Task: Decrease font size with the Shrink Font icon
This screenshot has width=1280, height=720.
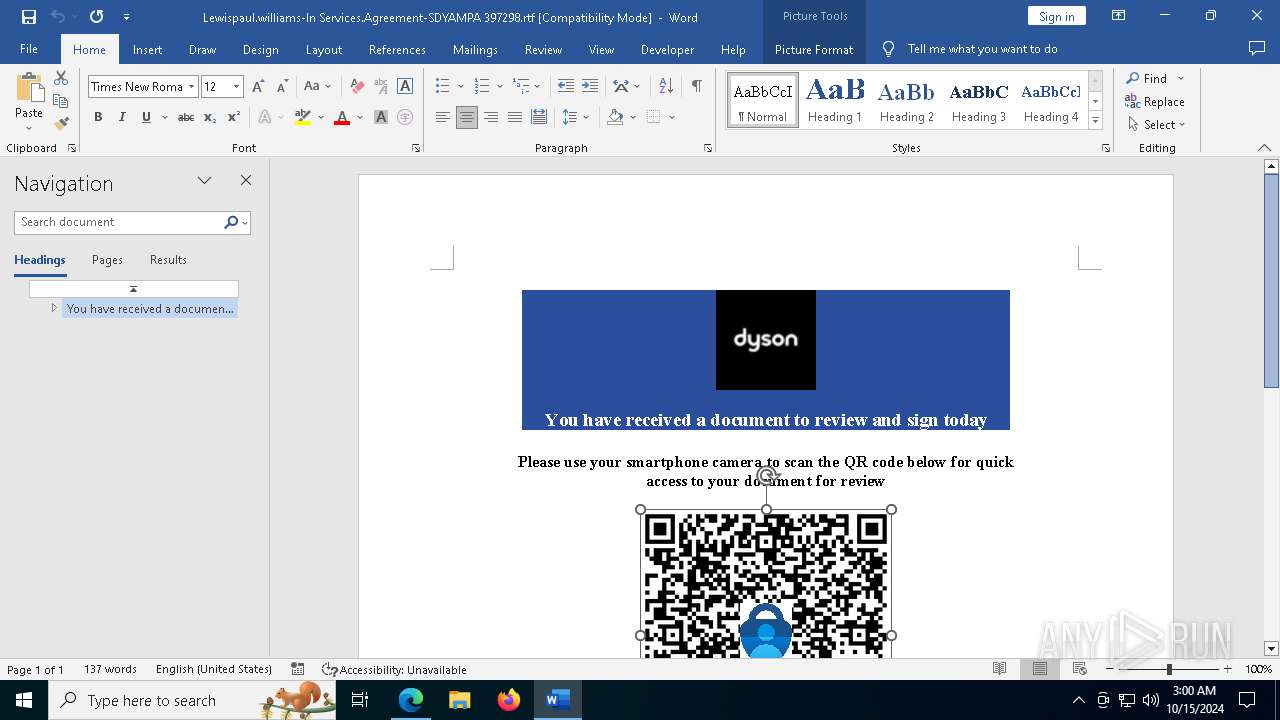Action: point(282,86)
